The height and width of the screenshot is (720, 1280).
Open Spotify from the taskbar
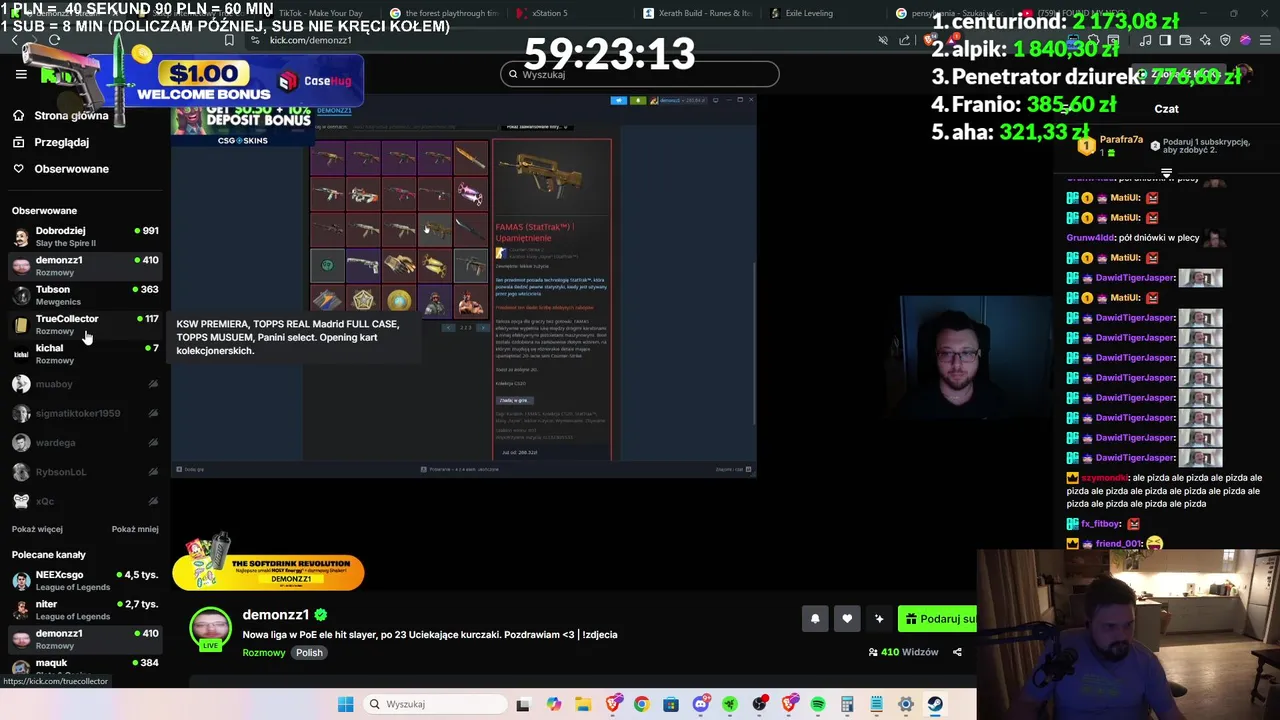[x=818, y=704]
